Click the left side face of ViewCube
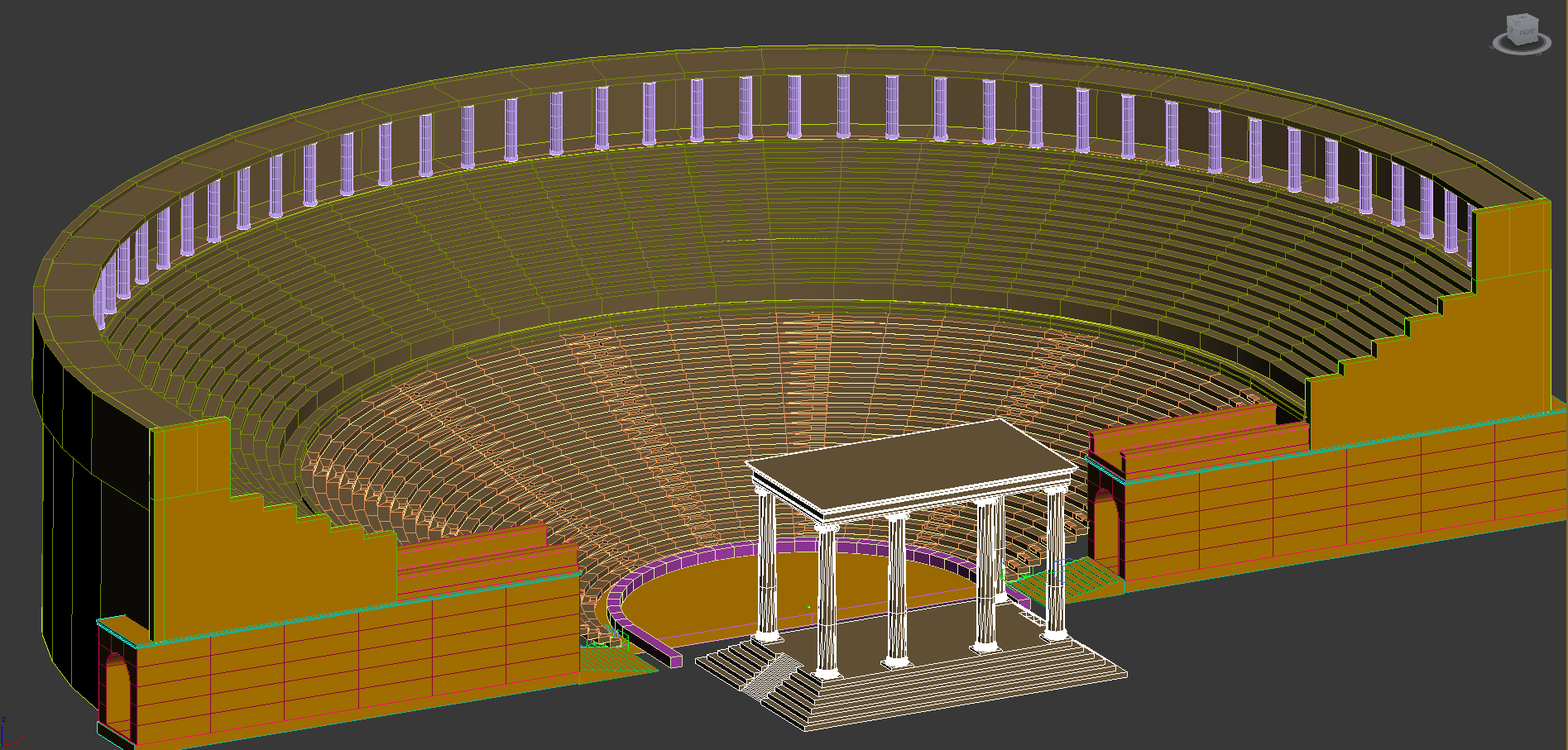The image size is (1568, 750). (x=1513, y=31)
